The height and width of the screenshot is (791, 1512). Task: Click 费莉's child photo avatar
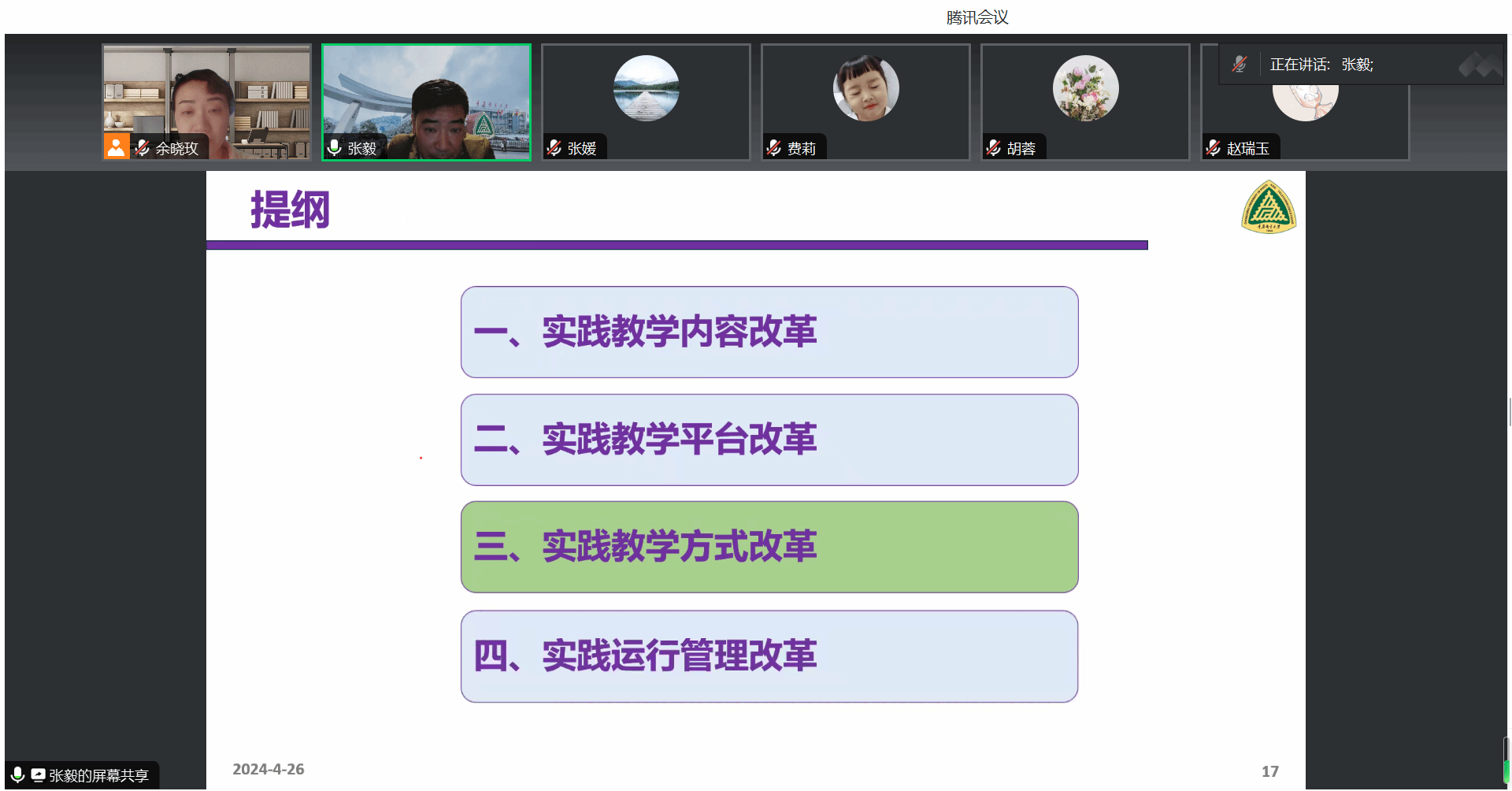pos(865,88)
